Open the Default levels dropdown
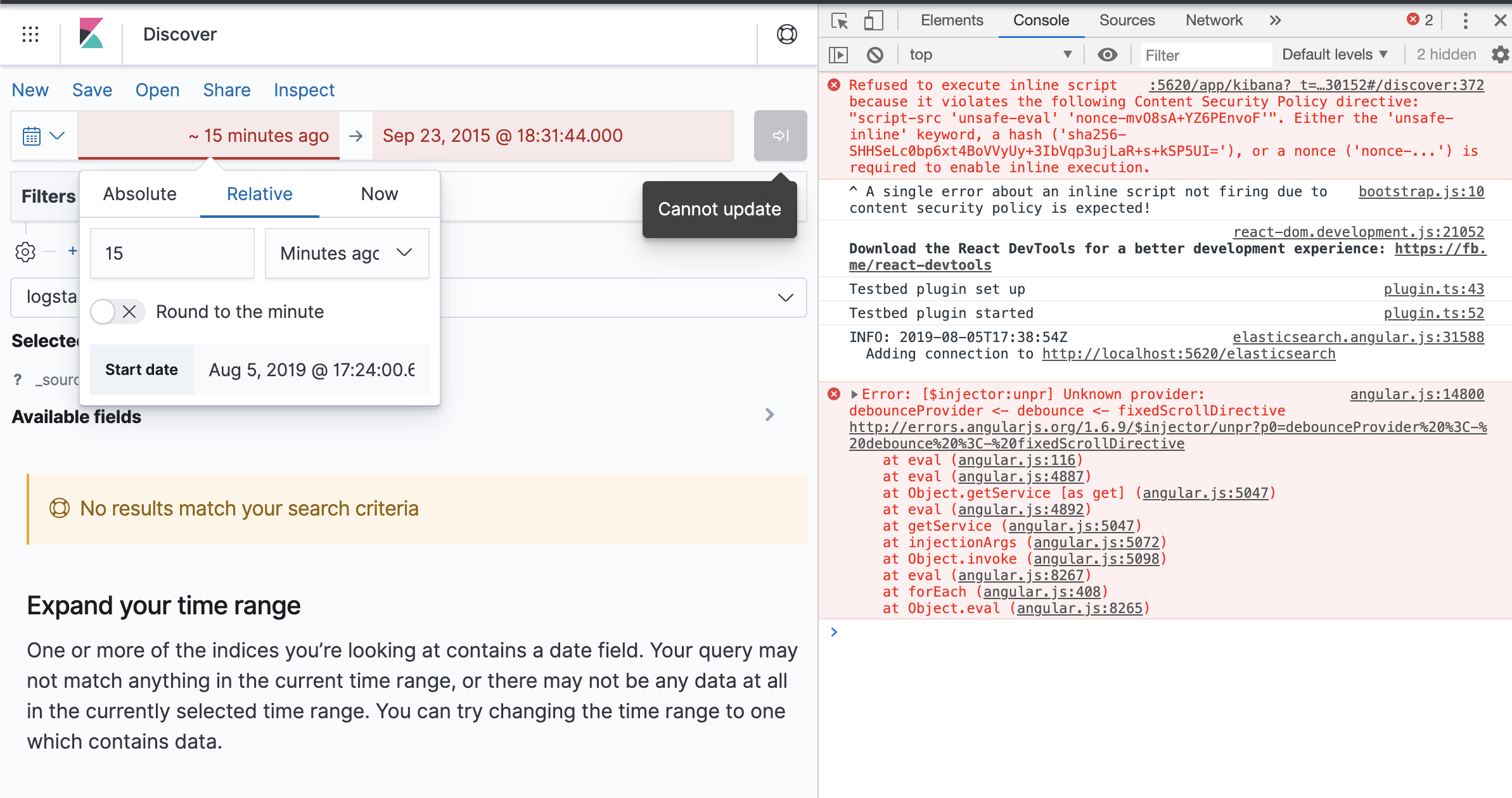This screenshot has width=1512, height=798. 1334,55
